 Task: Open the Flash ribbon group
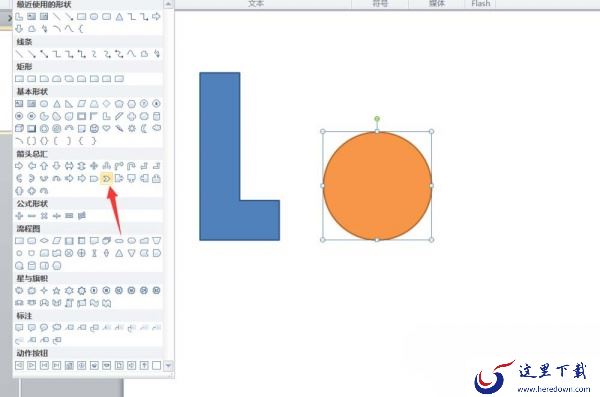(x=481, y=3)
